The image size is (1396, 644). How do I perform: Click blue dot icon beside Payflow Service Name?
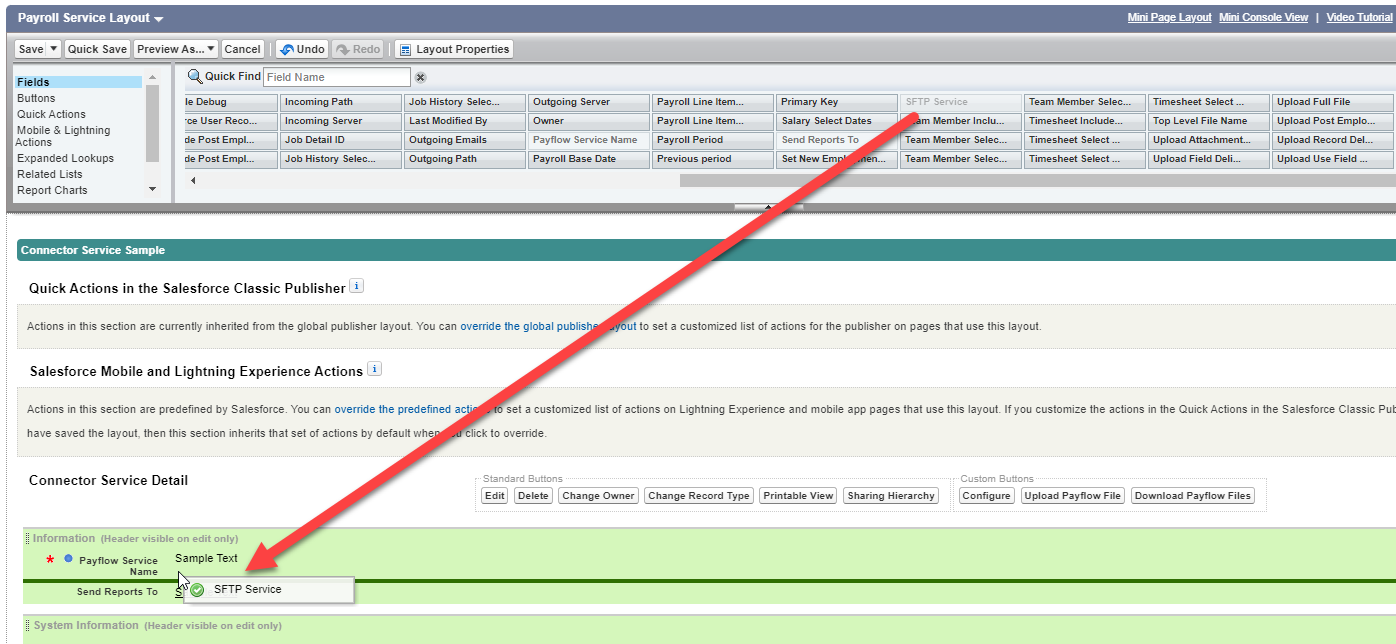68,559
